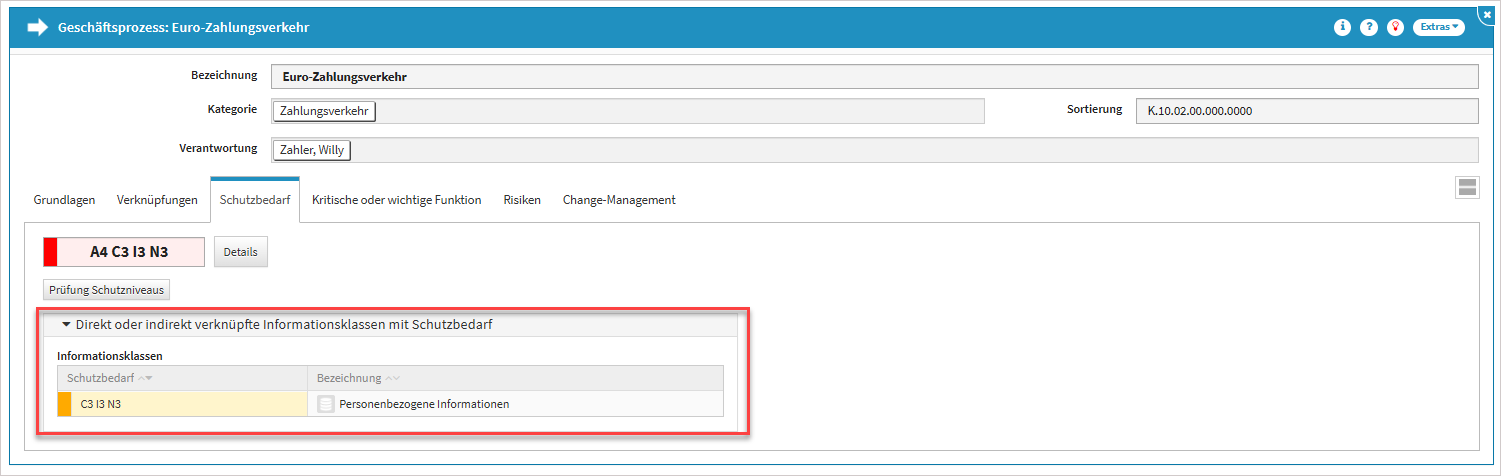Select the C3 I3 N3 cell
Viewport: 1501px width, 476px height.
coord(182,404)
